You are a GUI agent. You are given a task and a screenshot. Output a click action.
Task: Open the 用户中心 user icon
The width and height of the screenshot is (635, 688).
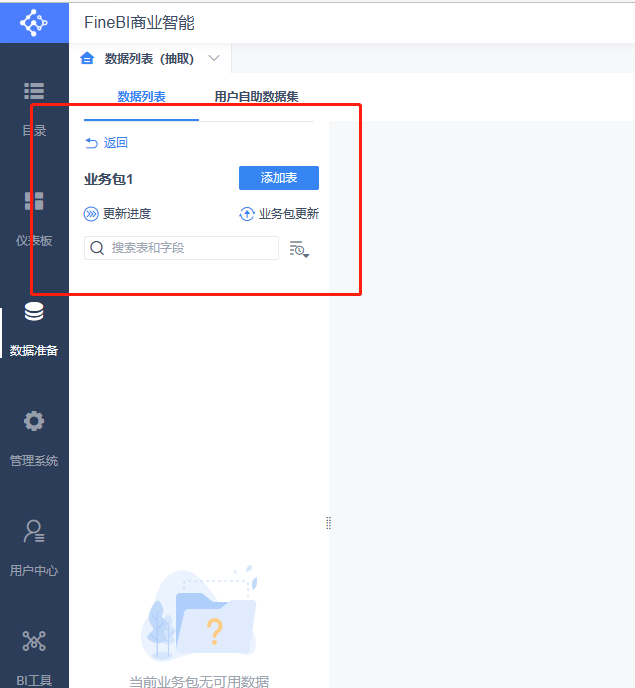pos(34,531)
